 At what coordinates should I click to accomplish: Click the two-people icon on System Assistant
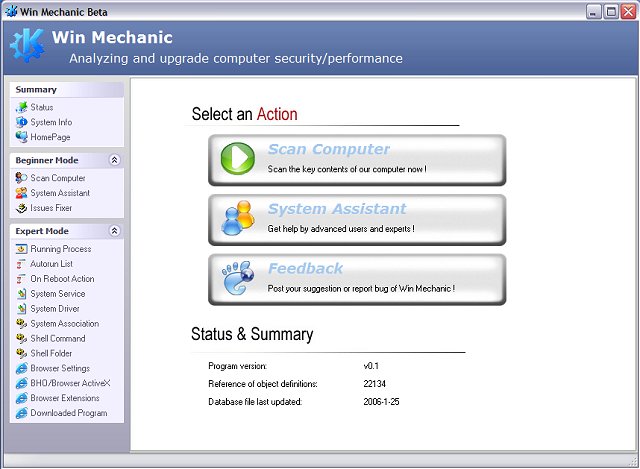click(238, 218)
